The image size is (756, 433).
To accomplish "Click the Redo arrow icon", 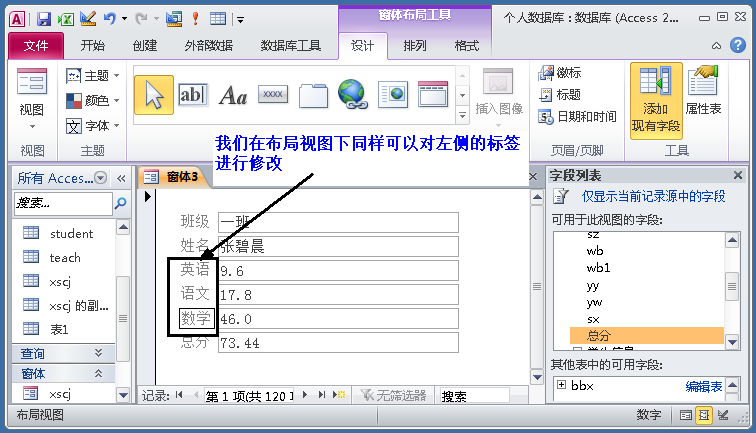I will tap(141, 19).
